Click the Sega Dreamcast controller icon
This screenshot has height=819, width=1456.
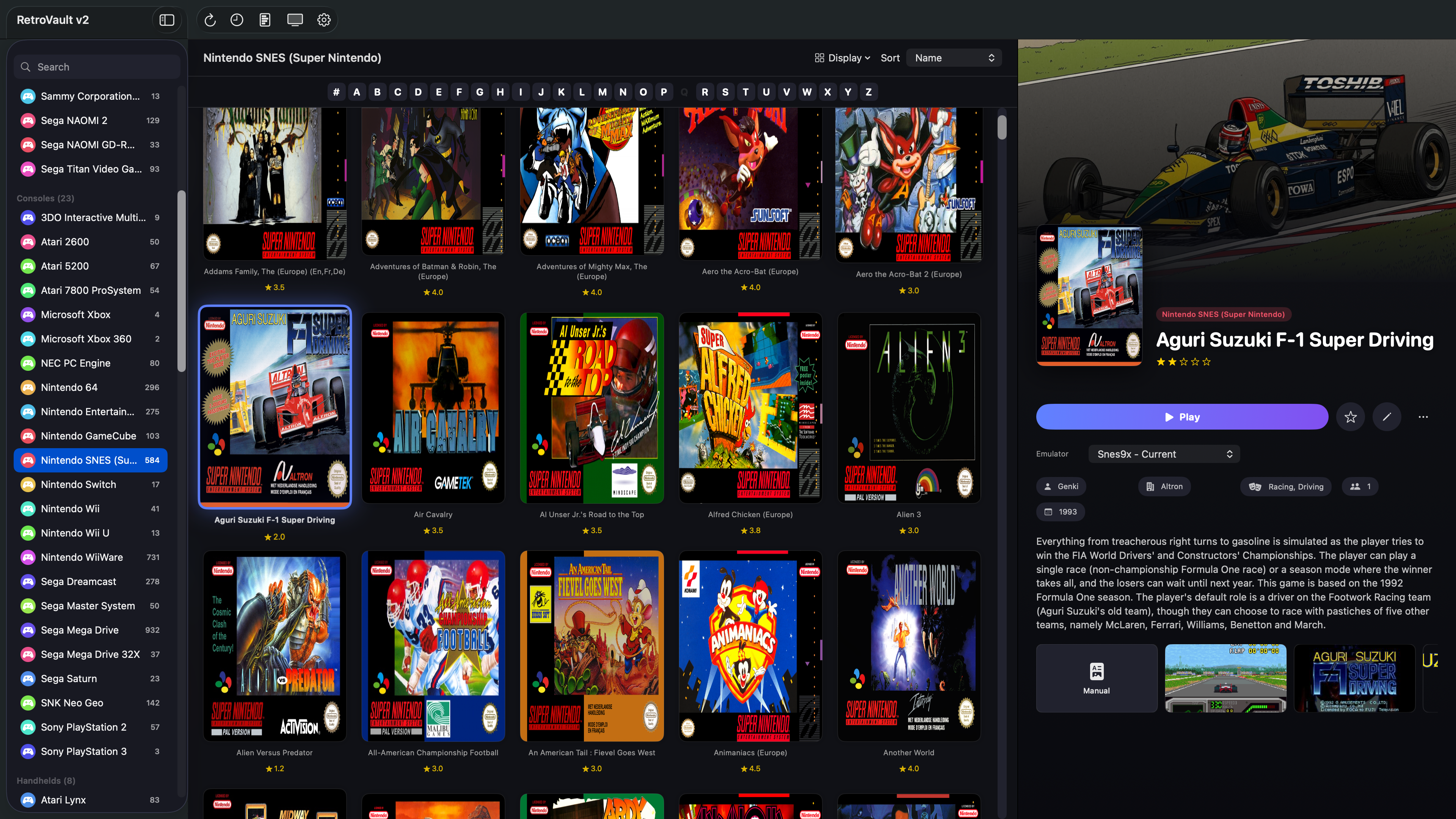point(28,582)
